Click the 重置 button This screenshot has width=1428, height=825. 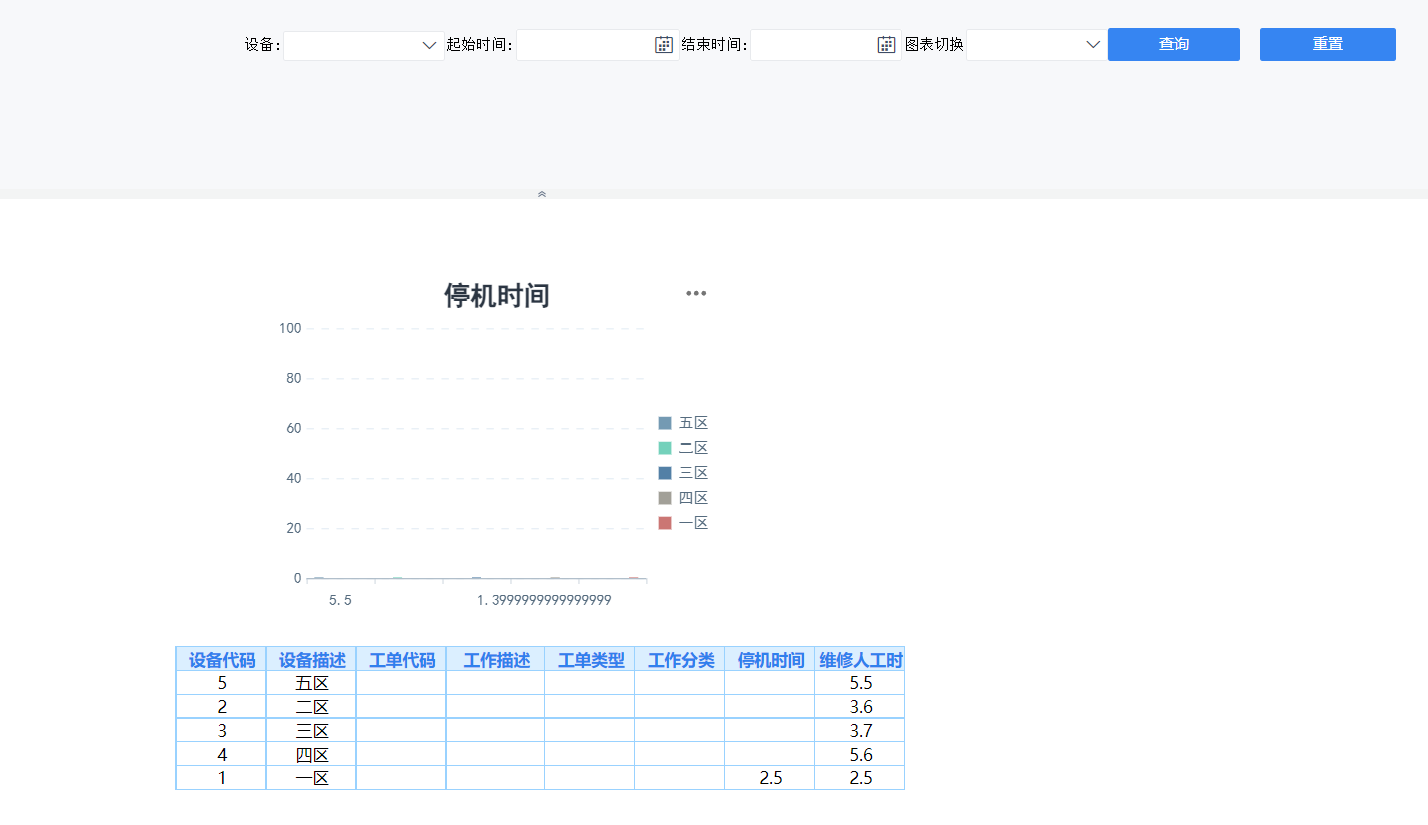(x=1328, y=44)
